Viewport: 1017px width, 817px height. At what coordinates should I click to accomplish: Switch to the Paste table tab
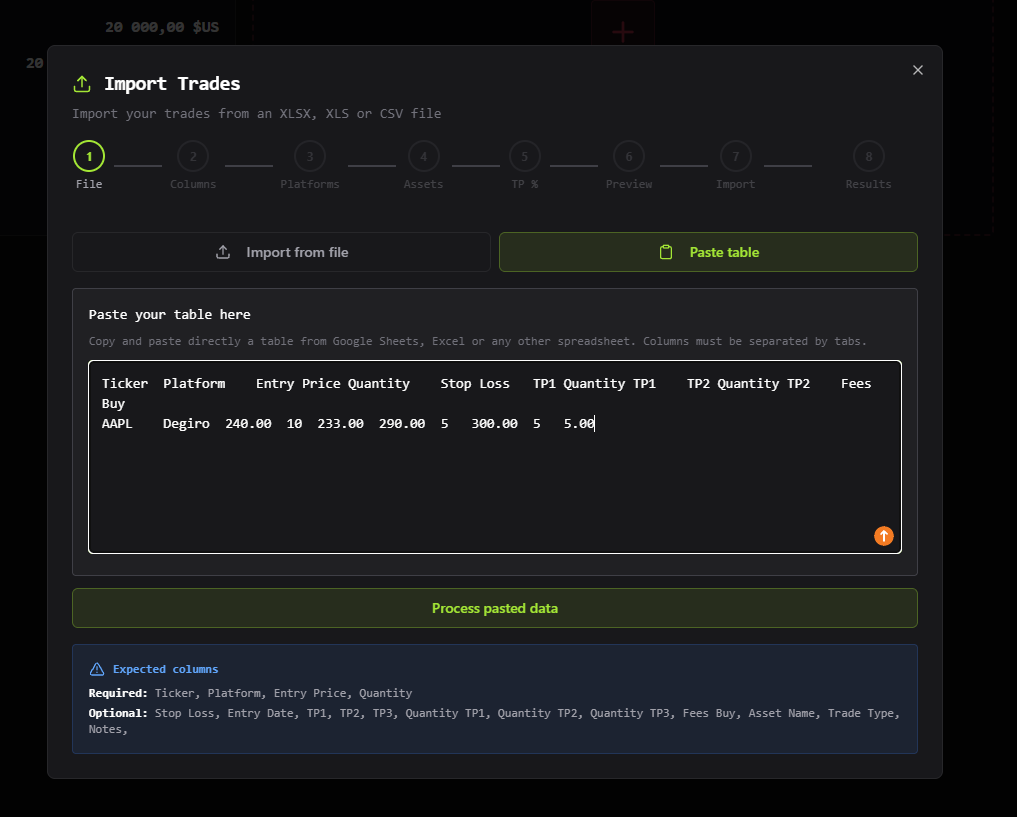[708, 252]
